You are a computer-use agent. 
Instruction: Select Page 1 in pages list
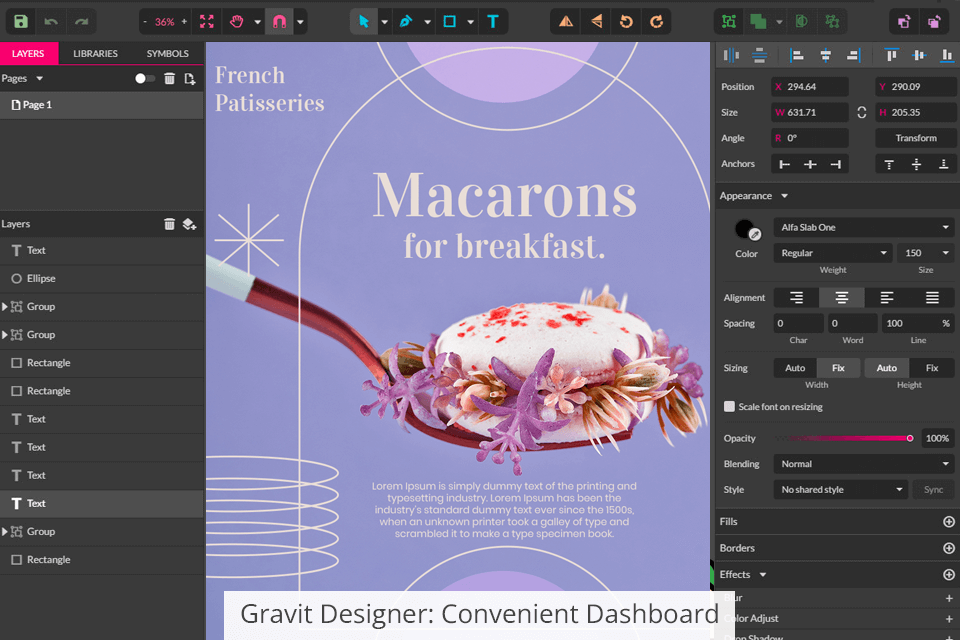(x=102, y=105)
